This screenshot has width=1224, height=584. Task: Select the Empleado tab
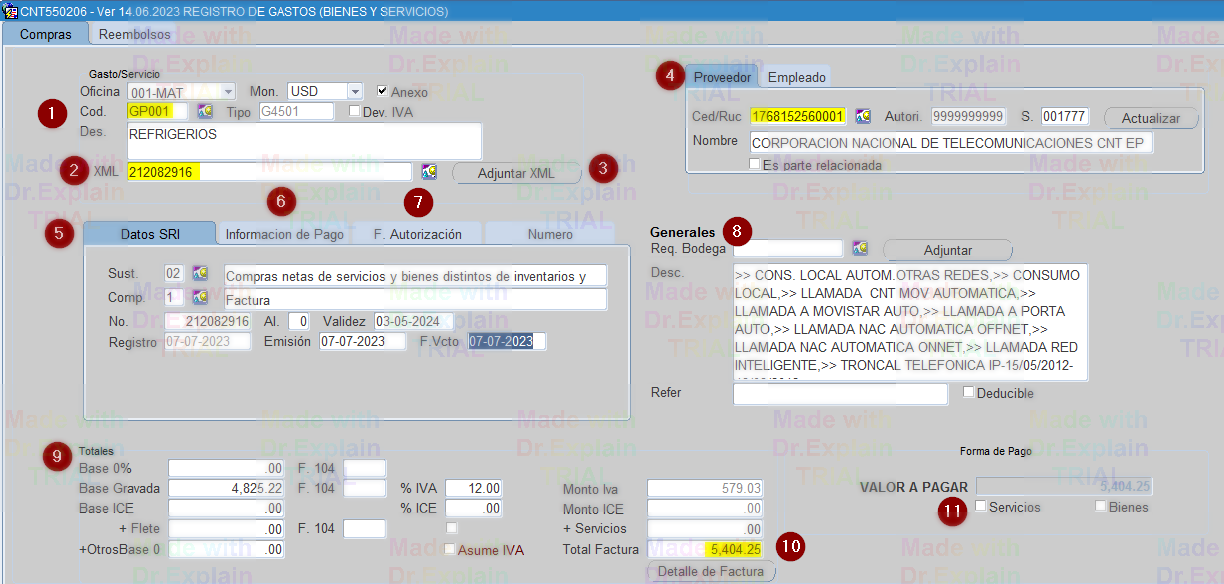797,77
